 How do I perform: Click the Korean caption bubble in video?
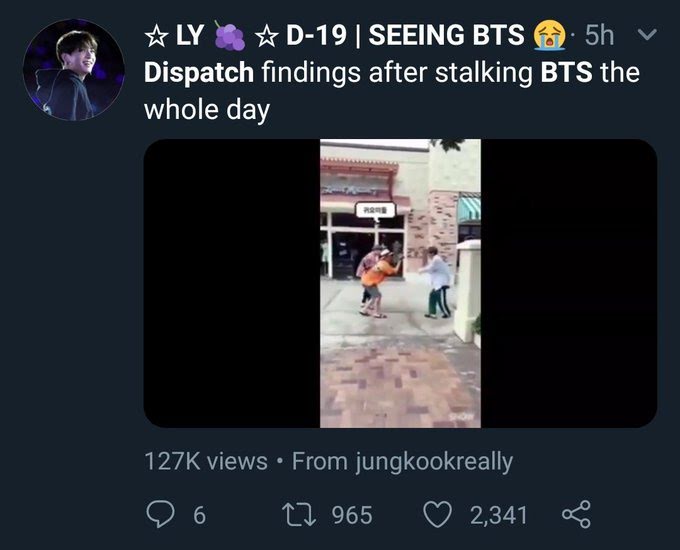click(376, 209)
